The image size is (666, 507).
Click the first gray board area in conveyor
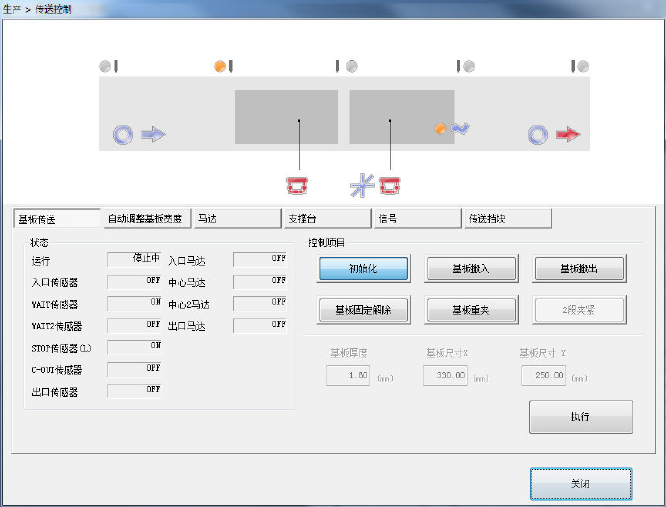tap(287, 117)
